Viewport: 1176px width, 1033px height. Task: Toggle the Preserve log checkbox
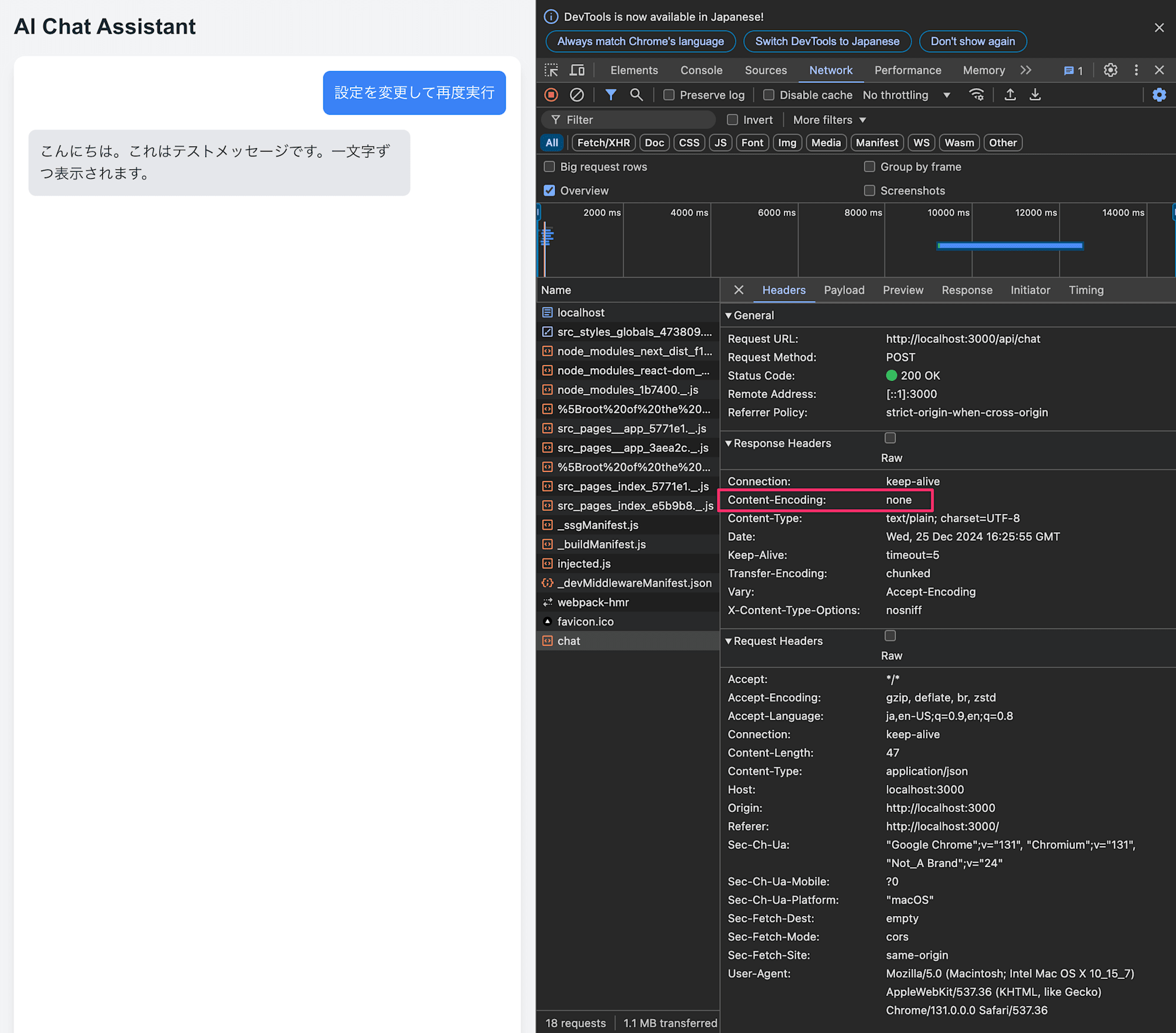[668, 95]
